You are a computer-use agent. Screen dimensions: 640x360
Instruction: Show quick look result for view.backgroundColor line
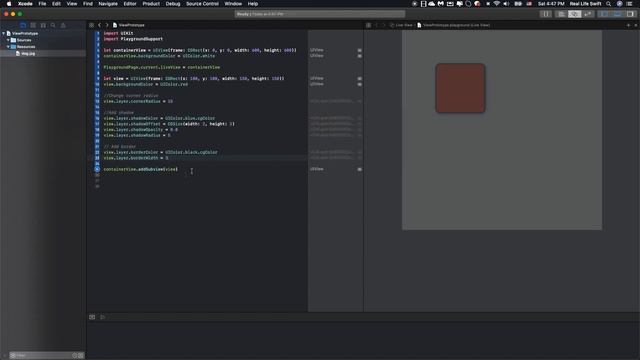coord(360,84)
